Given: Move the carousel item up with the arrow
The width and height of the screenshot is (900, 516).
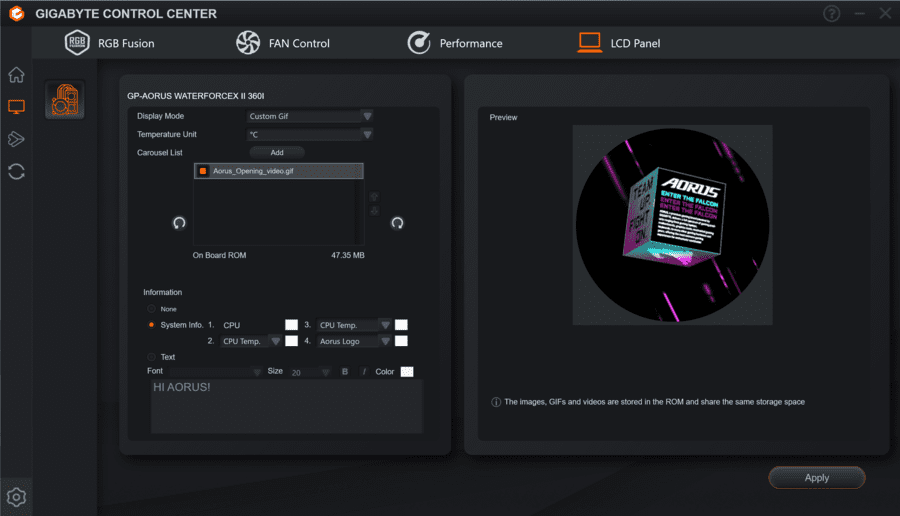Looking at the screenshot, I should (x=374, y=197).
